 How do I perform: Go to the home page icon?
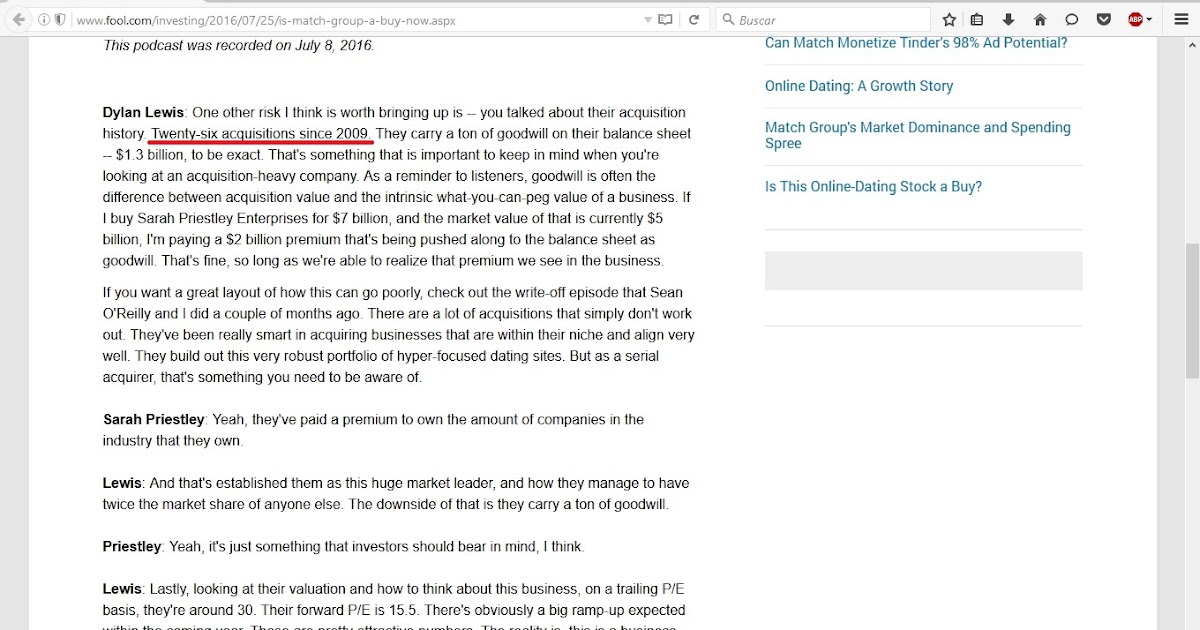click(x=1040, y=19)
